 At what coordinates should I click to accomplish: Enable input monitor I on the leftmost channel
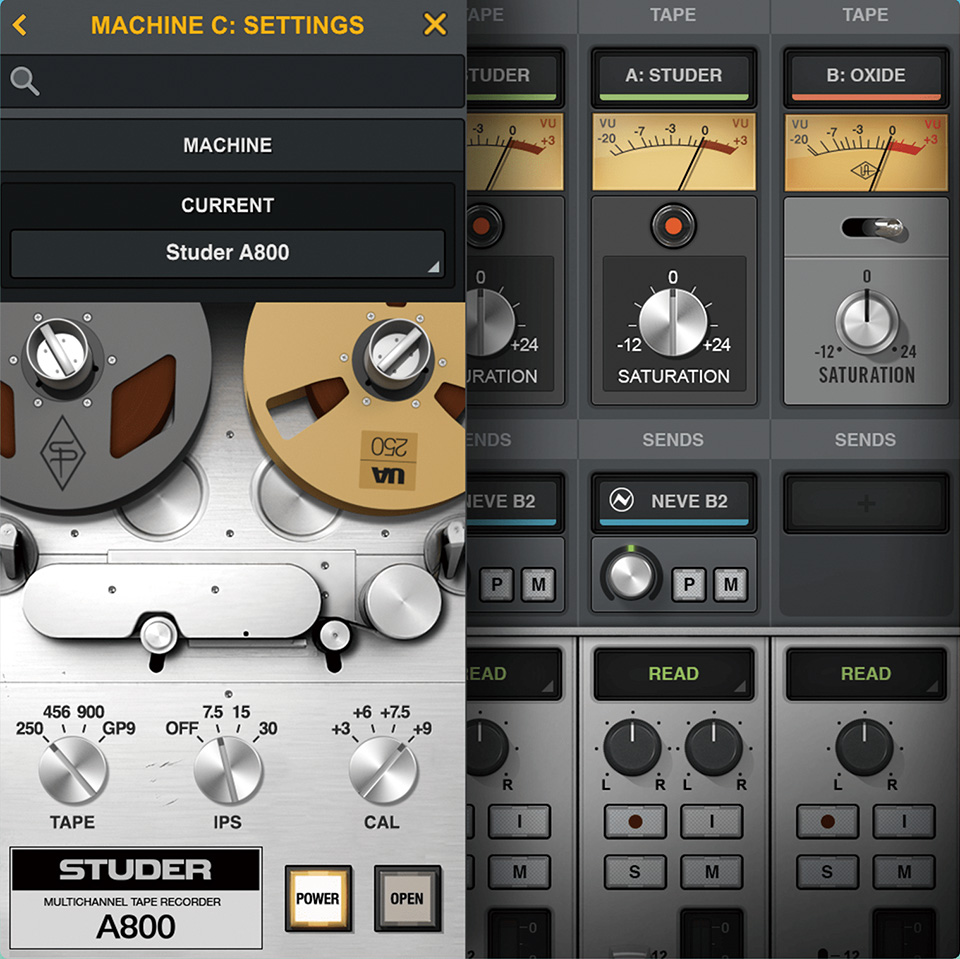coord(519,821)
